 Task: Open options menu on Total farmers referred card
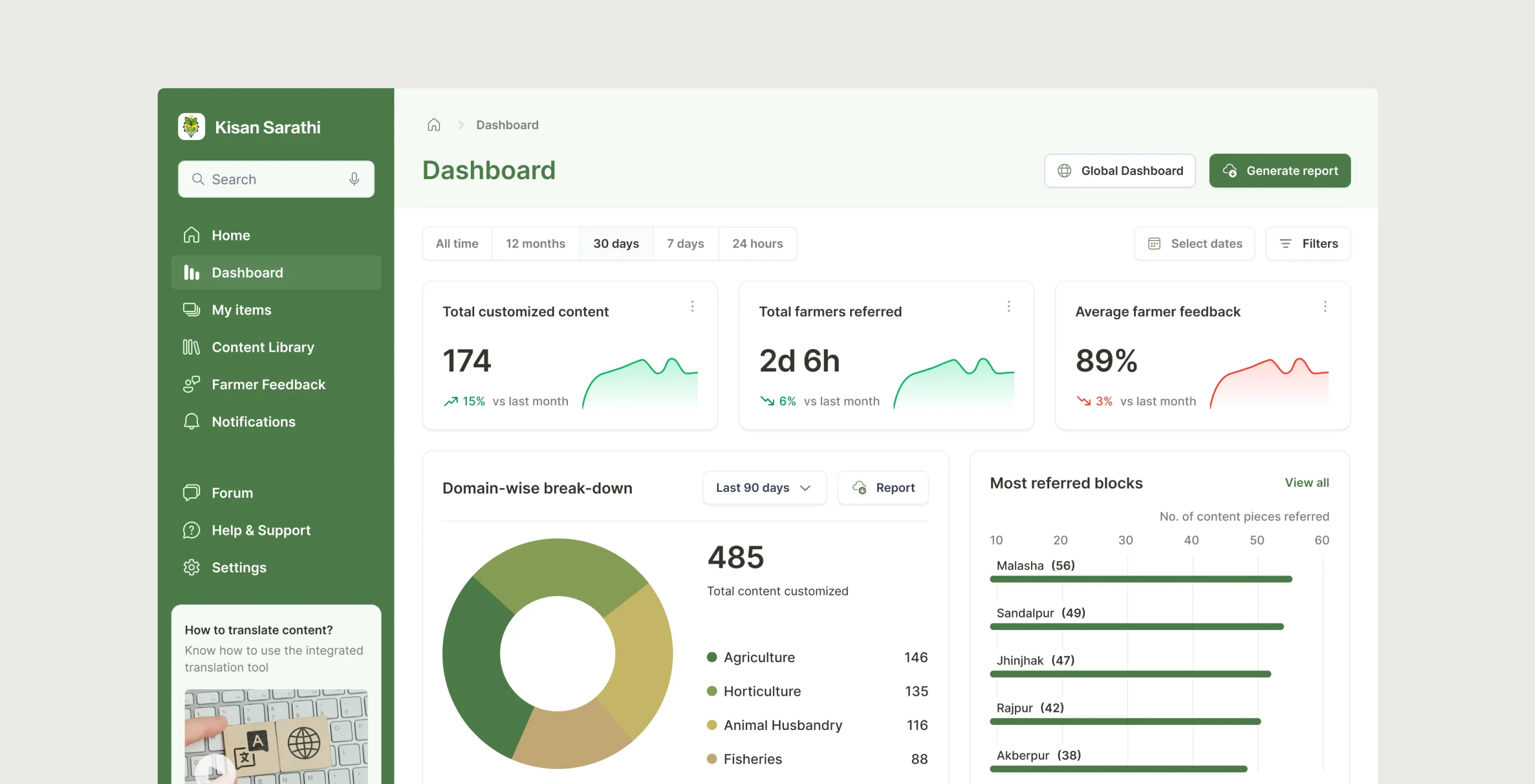click(1008, 306)
